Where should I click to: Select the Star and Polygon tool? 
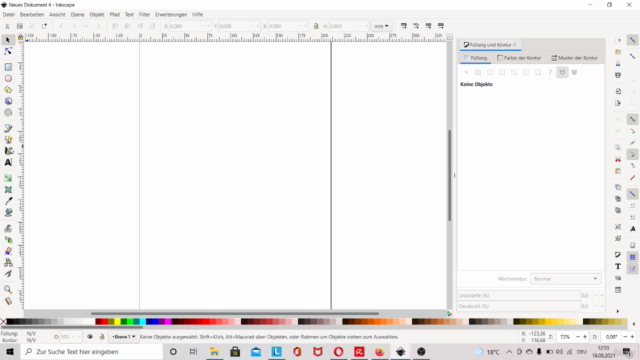tap(8, 90)
